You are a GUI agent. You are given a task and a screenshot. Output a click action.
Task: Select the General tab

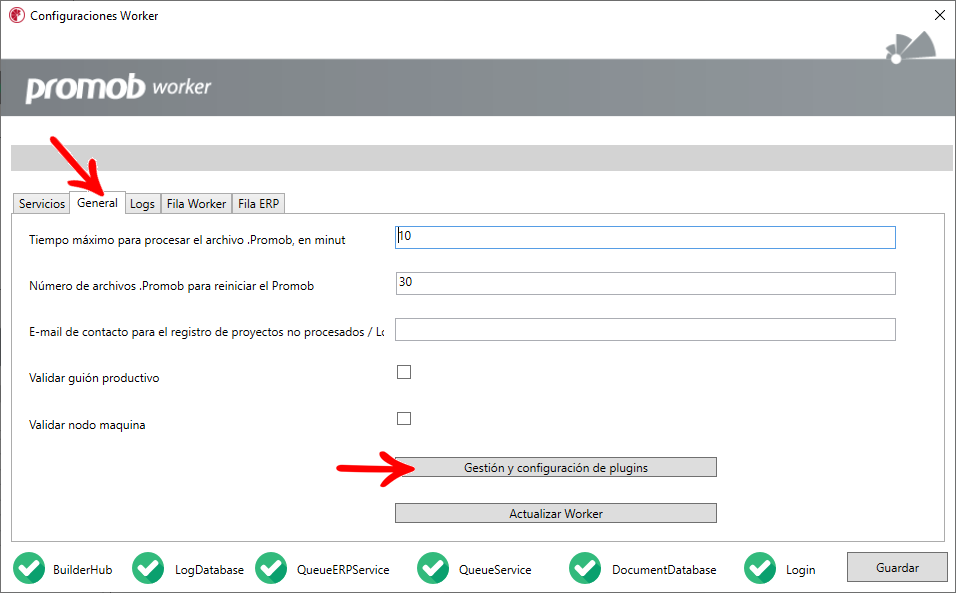tap(97, 203)
